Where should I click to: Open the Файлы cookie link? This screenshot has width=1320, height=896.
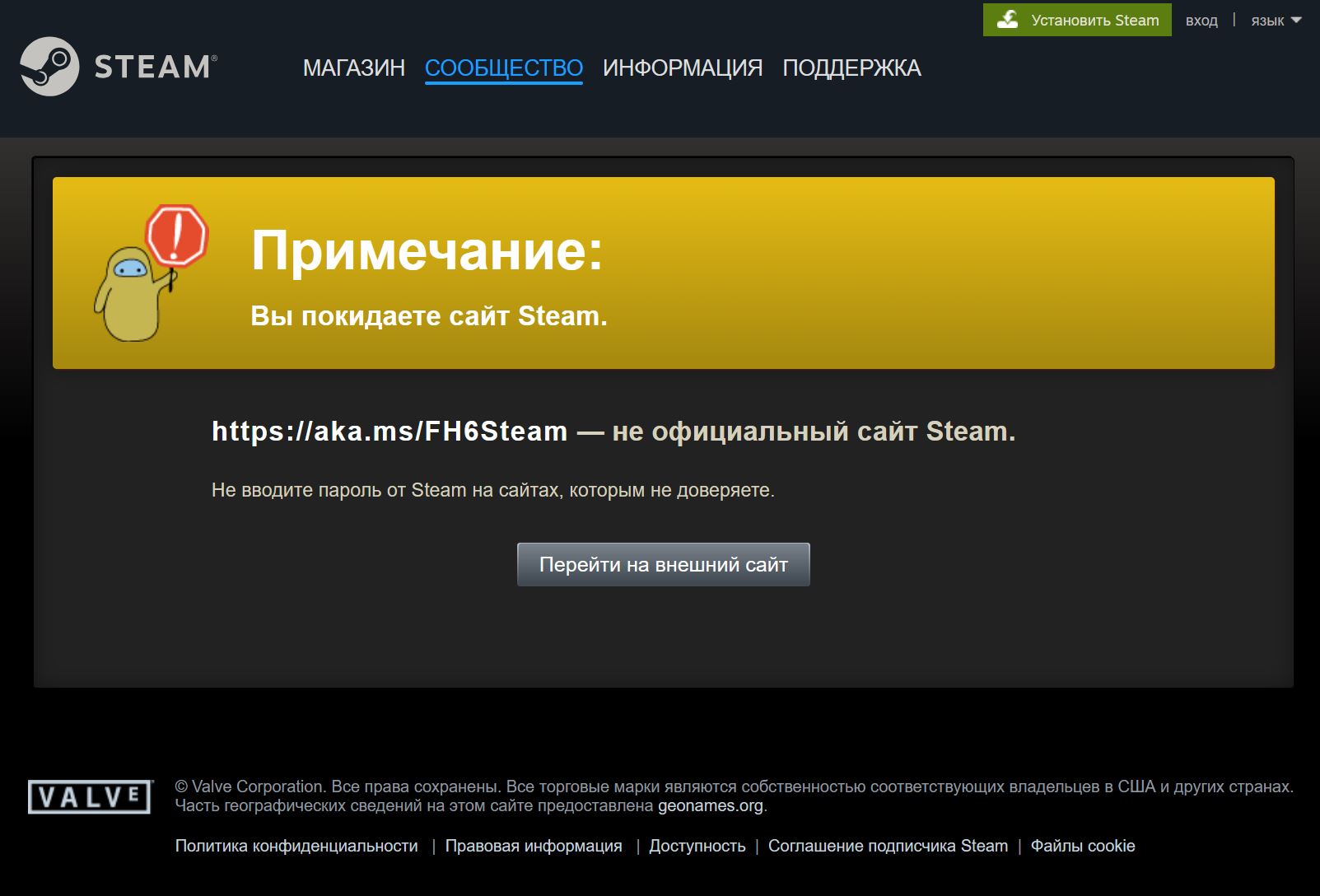pyautogui.click(x=1083, y=846)
